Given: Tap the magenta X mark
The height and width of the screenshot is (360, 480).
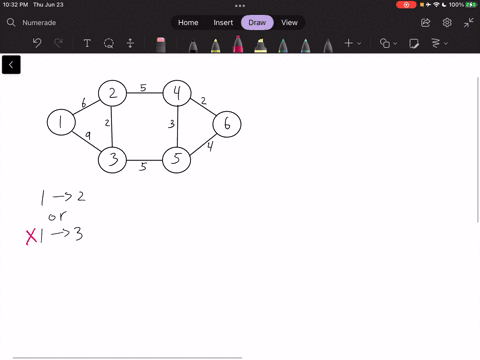Looking at the screenshot, I should click(31, 237).
